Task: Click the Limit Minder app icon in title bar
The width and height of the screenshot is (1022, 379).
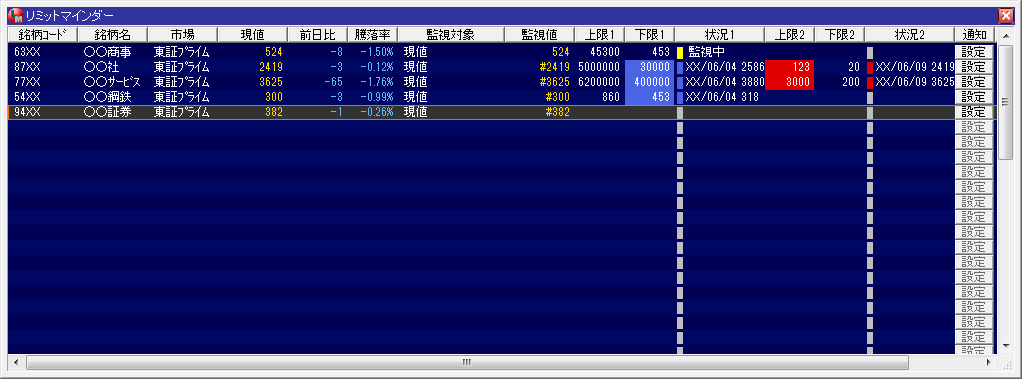Action: 15,14
